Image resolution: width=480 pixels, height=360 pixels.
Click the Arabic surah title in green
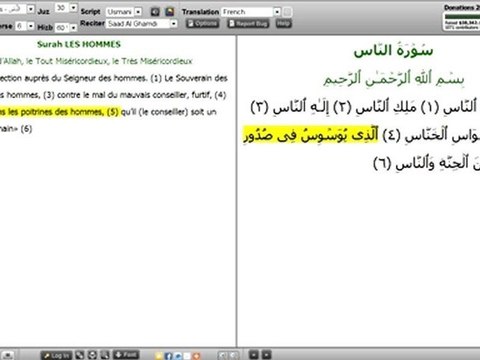(393, 51)
